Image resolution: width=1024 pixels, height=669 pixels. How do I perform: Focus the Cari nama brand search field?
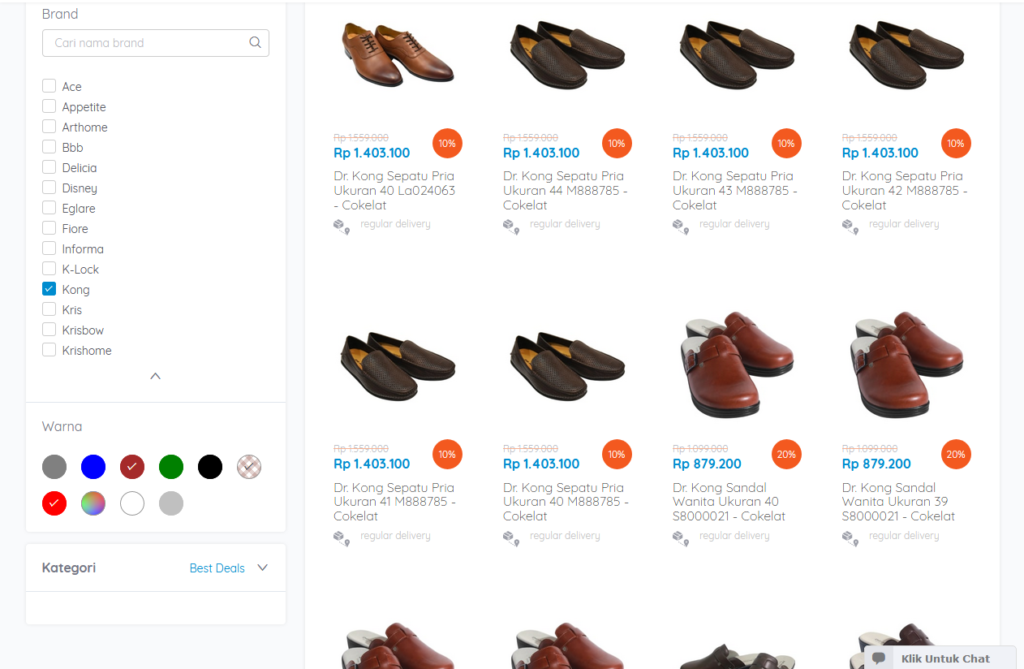pyautogui.click(x=145, y=43)
